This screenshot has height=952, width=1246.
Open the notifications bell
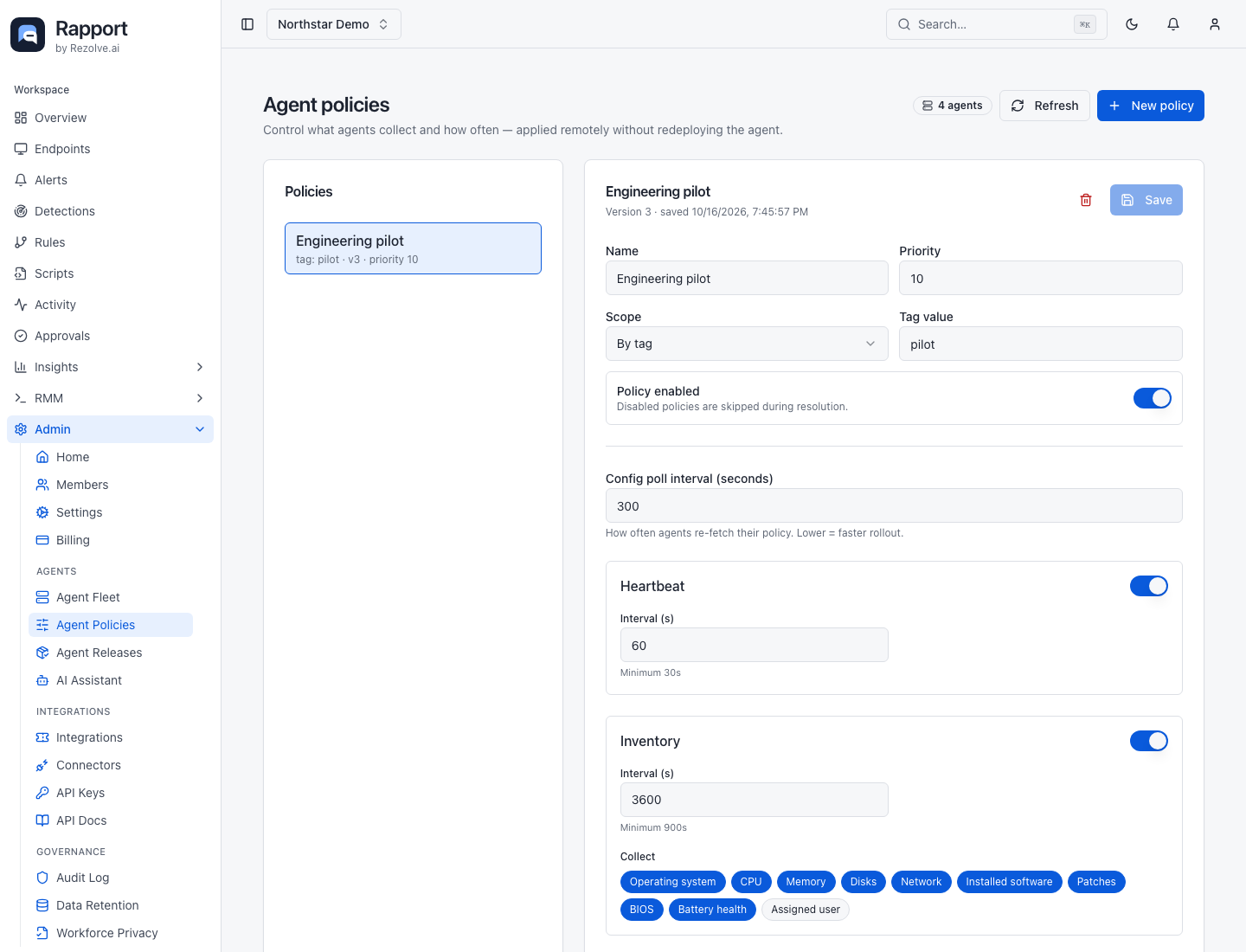1173,24
